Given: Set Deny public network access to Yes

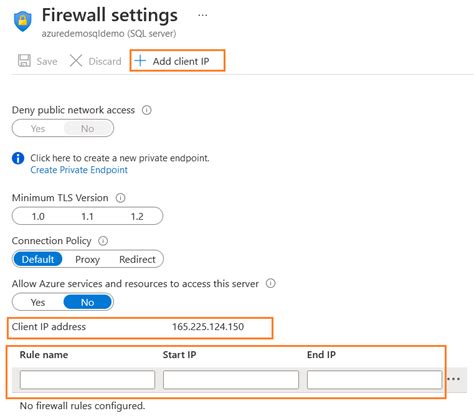Looking at the screenshot, I should click(x=38, y=129).
